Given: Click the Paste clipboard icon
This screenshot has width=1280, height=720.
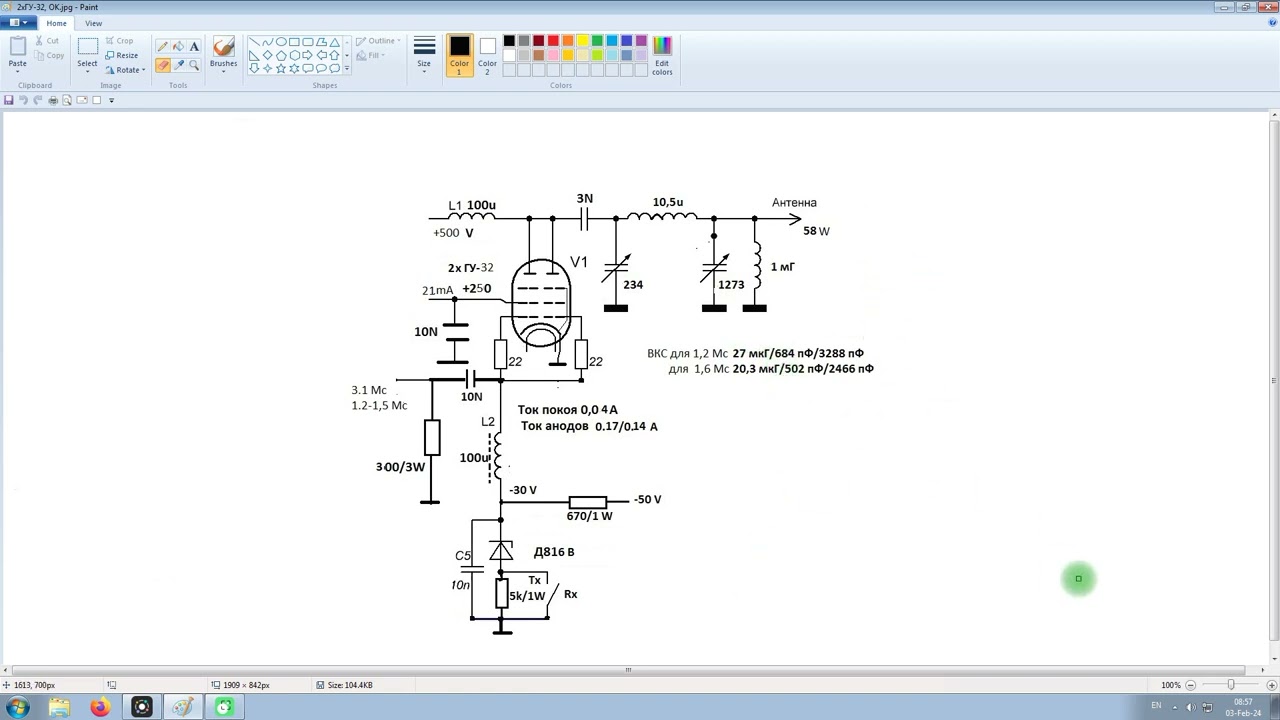Looking at the screenshot, I should click(x=18, y=46).
